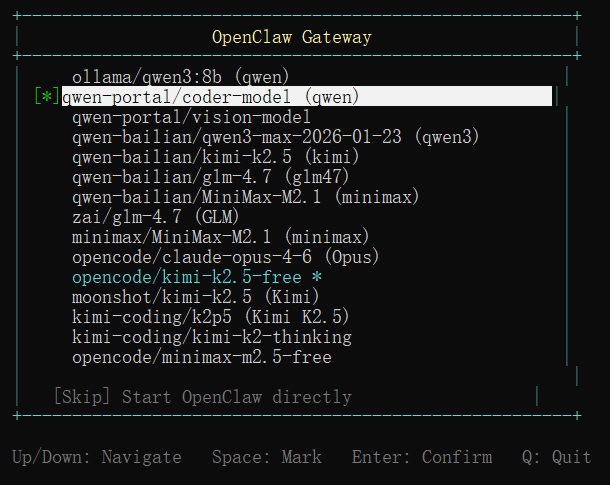Image resolution: width=610 pixels, height=485 pixels.
Task: Select qwen-bailian/kimi-k2.5 (kimi) row
Action: [216, 157]
